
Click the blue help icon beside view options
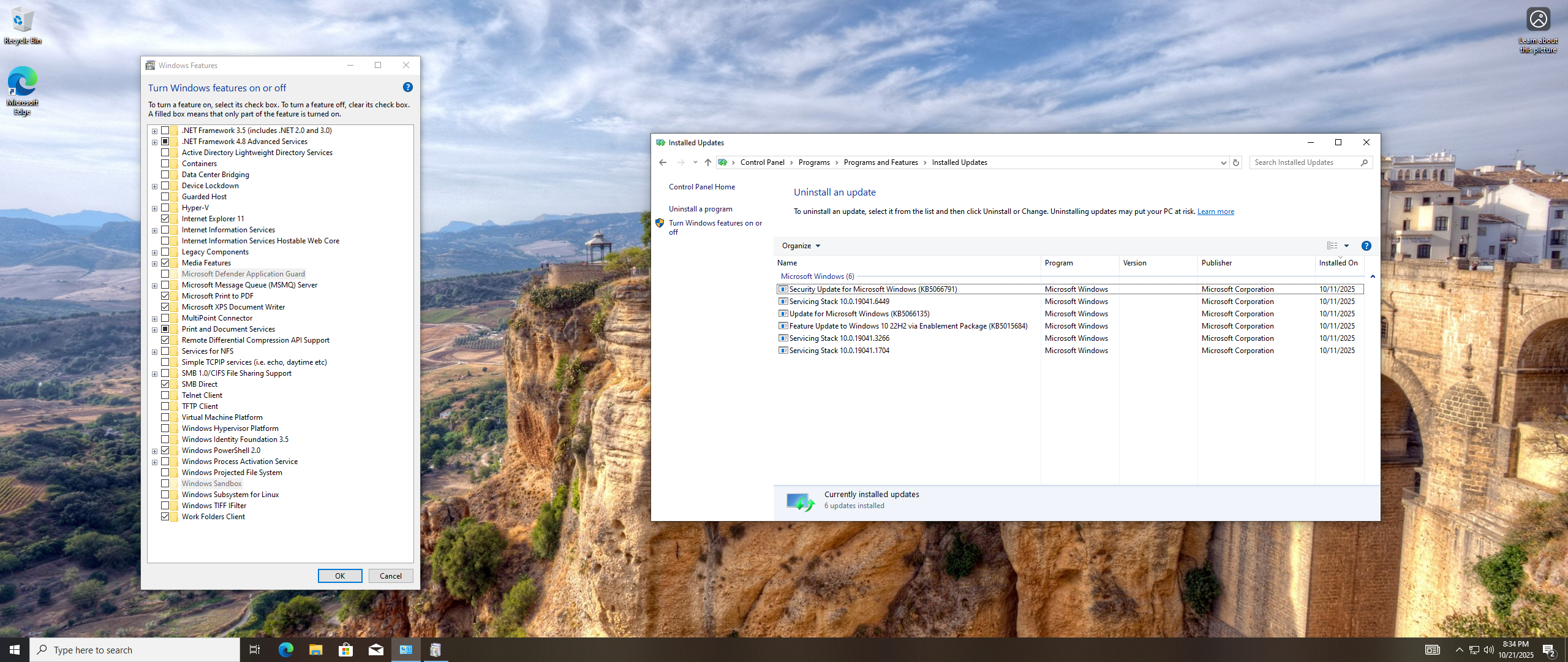point(1366,246)
